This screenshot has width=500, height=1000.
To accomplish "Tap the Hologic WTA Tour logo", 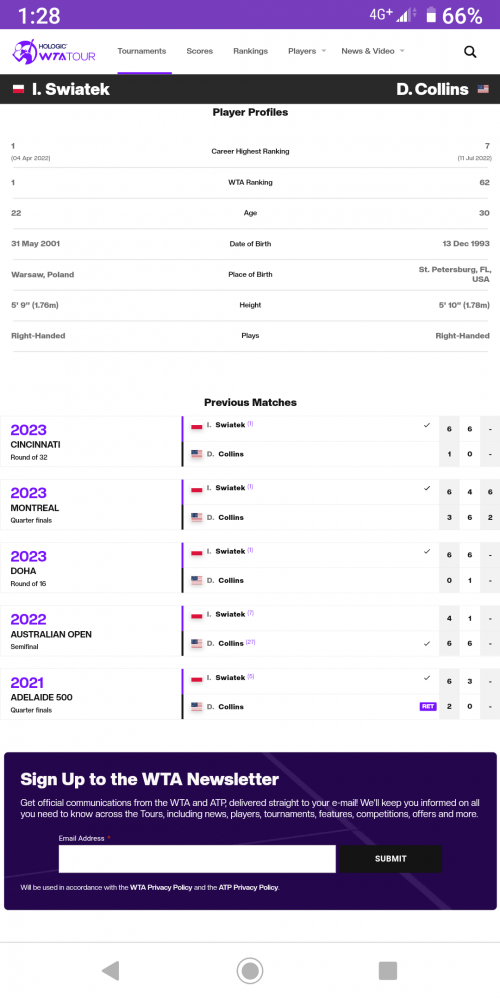I will pos(54,52).
